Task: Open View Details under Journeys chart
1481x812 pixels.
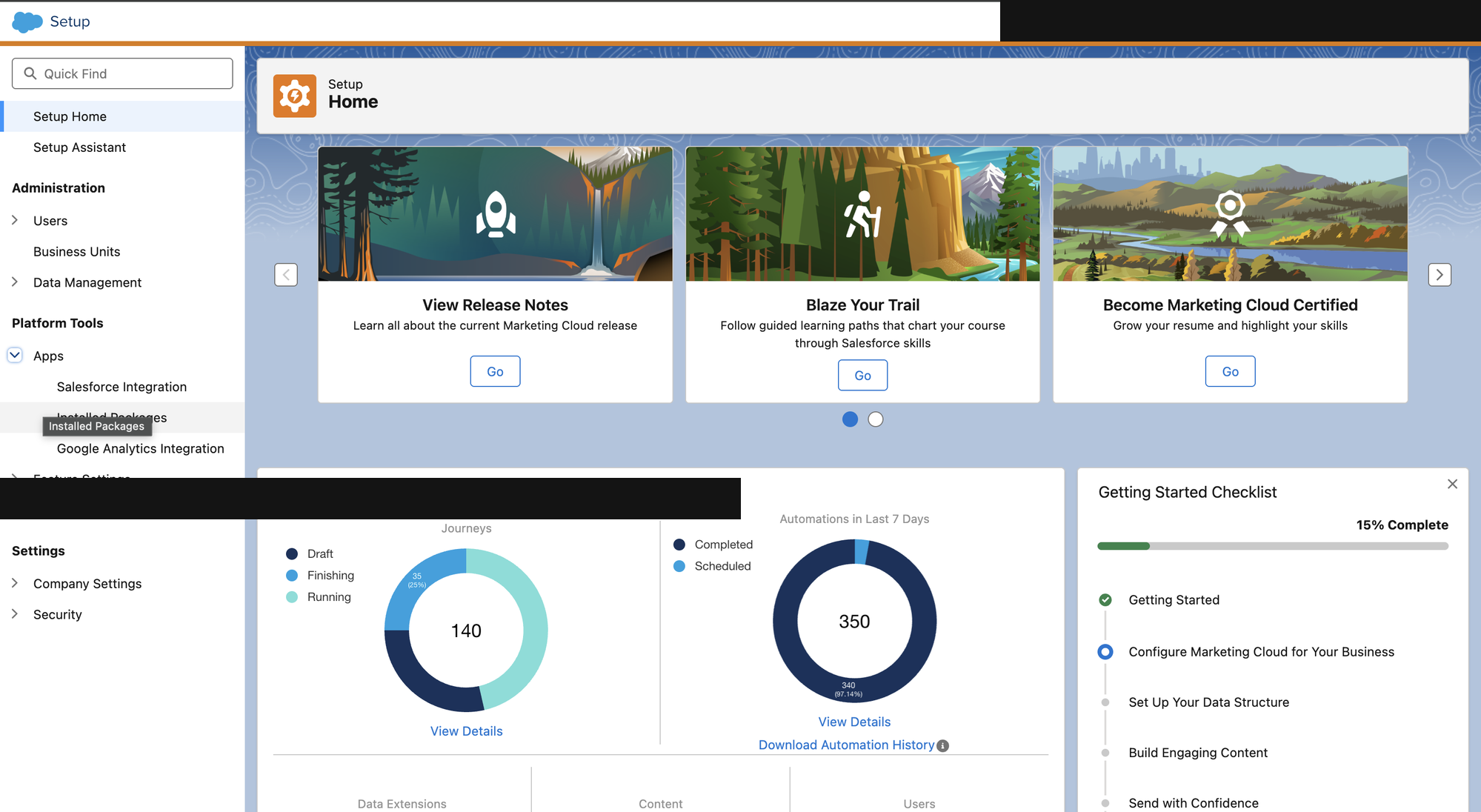Action: 466,731
